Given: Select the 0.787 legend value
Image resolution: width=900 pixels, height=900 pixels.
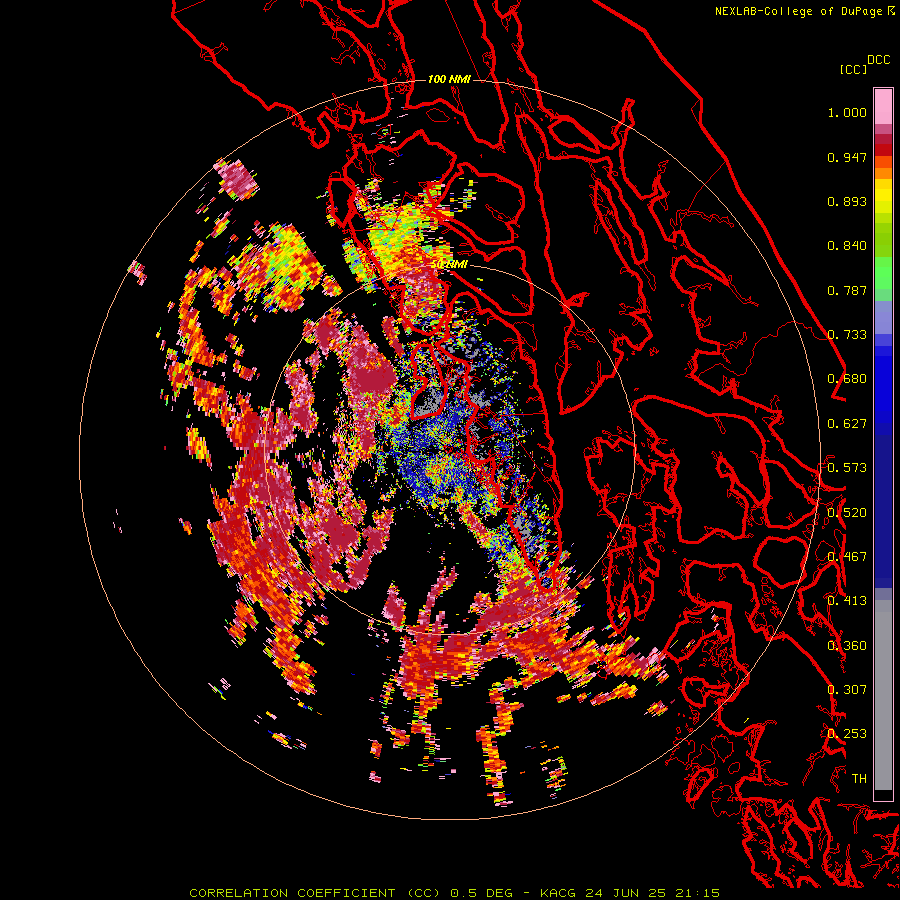Looking at the screenshot, I should click(847, 290).
